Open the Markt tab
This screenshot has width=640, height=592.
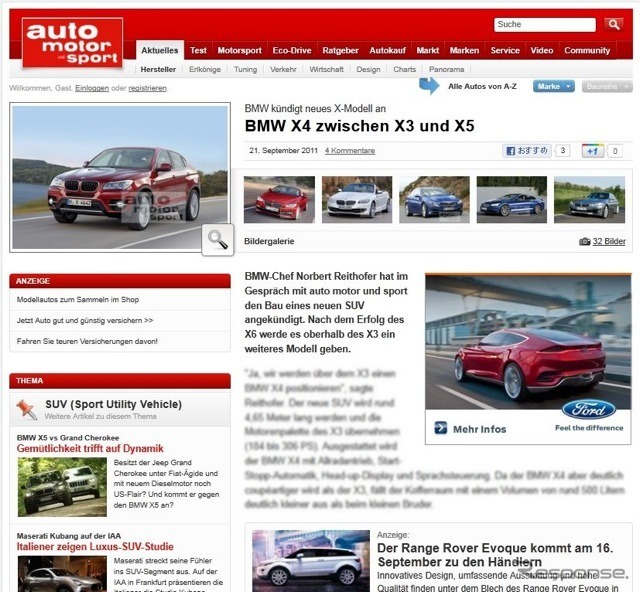pyautogui.click(x=427, y=51)
